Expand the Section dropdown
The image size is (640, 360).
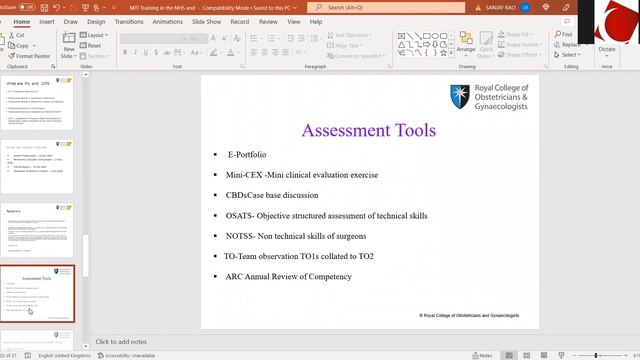click(x=95, y=56)
